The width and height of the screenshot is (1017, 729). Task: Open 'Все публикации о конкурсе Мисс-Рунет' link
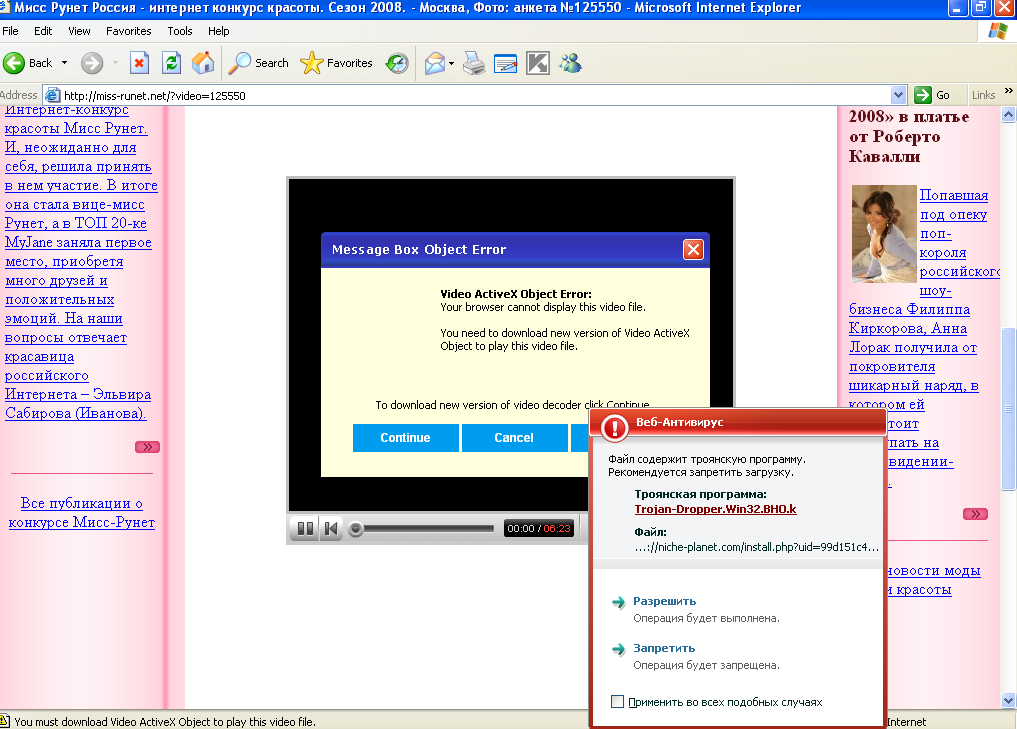(82, 512)
